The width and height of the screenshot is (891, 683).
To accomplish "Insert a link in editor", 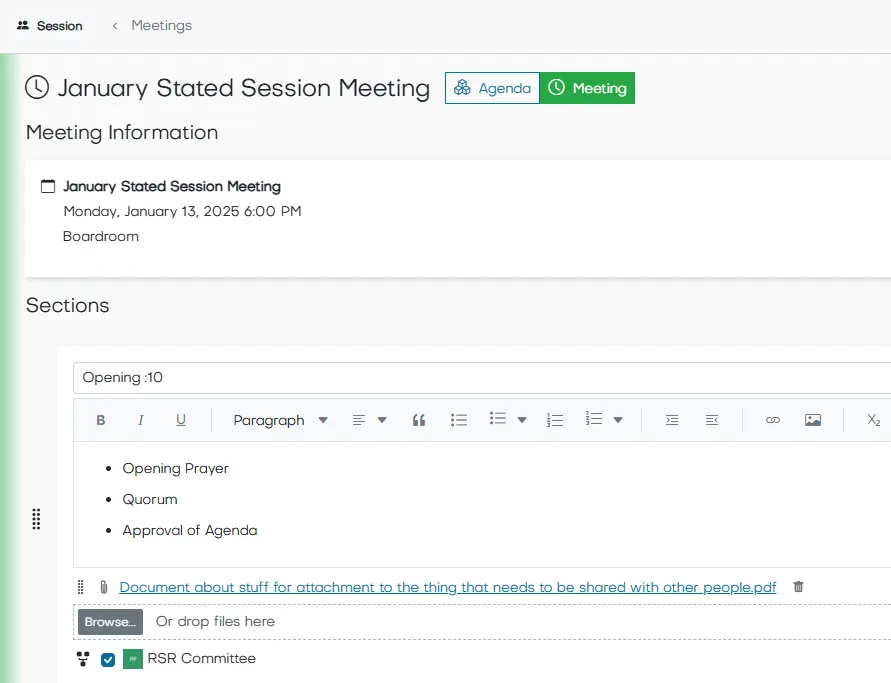I will click(x=773, y=420).
